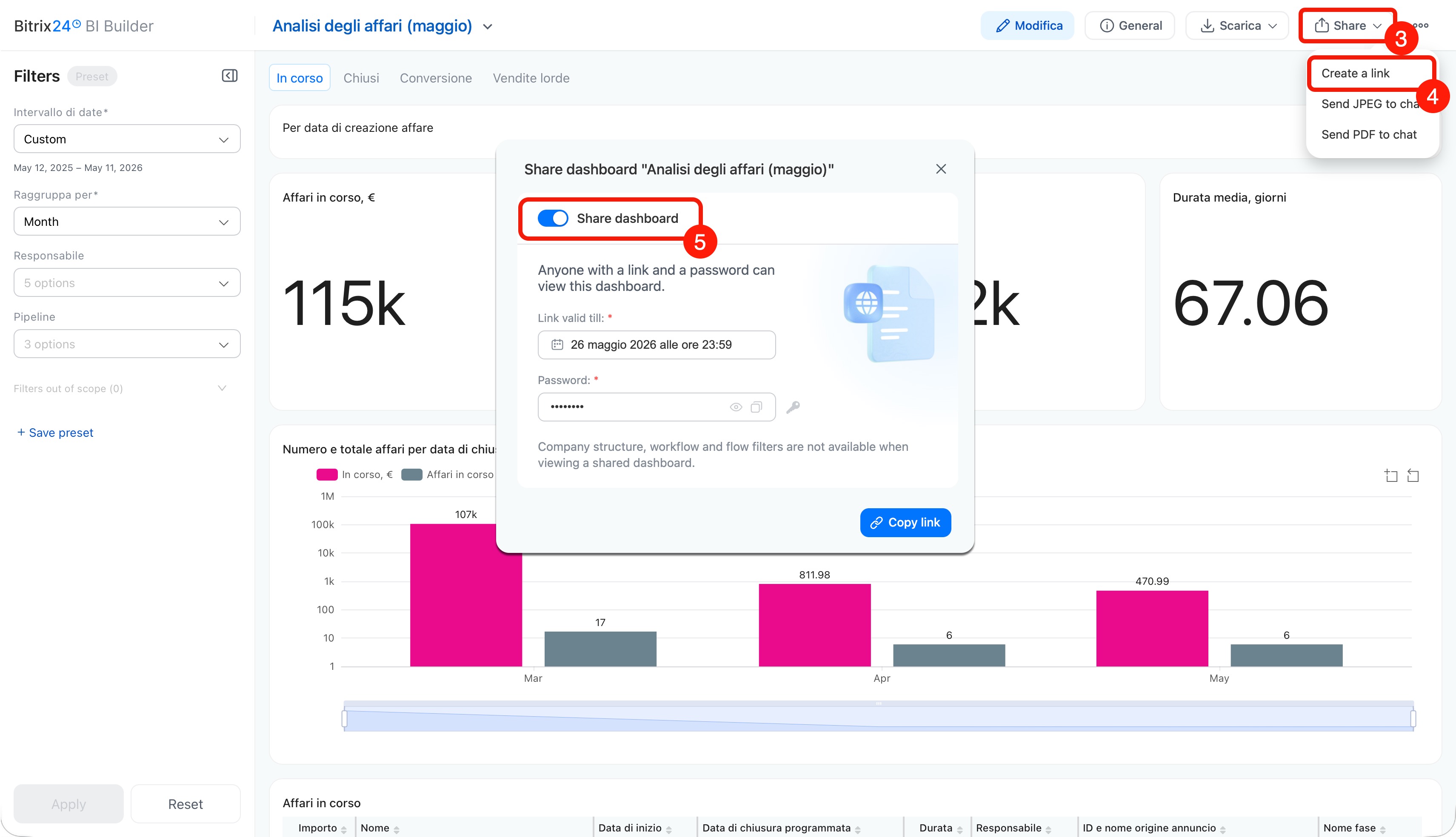Click the chart zoom reset icon
Image resolution: width=1456 pixels, height=837 pixels.
click(1413, 475)
